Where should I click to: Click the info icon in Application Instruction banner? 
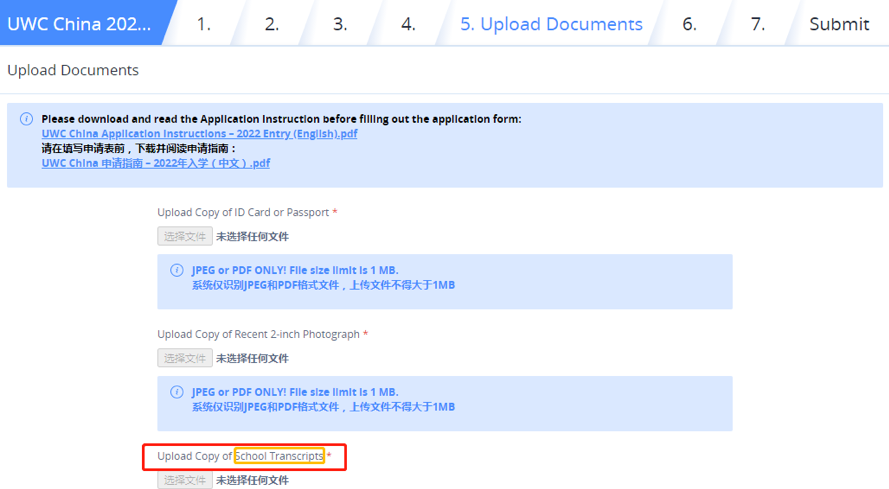(26, 119)
